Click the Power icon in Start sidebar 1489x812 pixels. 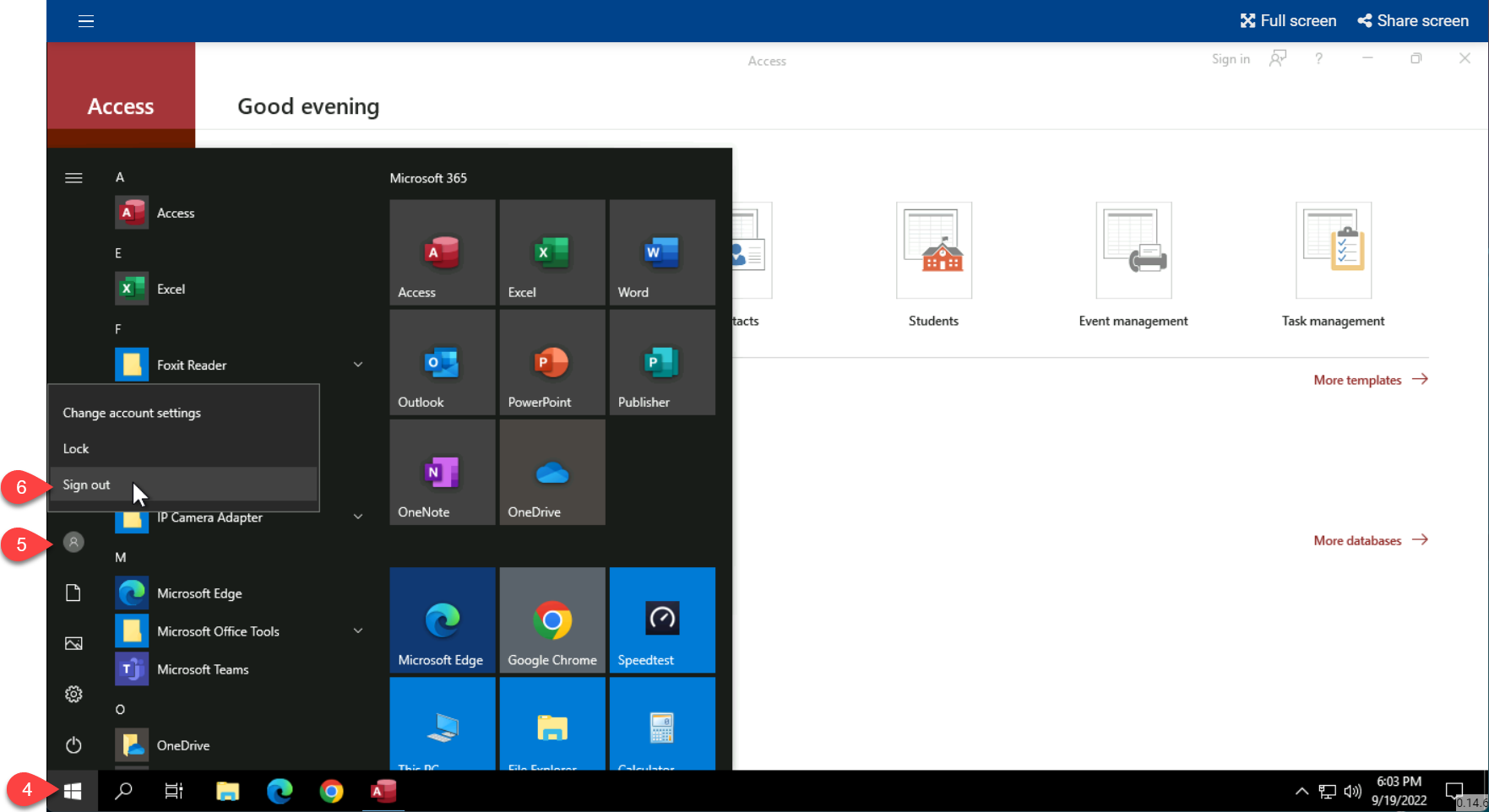click(x=73, y=745)
